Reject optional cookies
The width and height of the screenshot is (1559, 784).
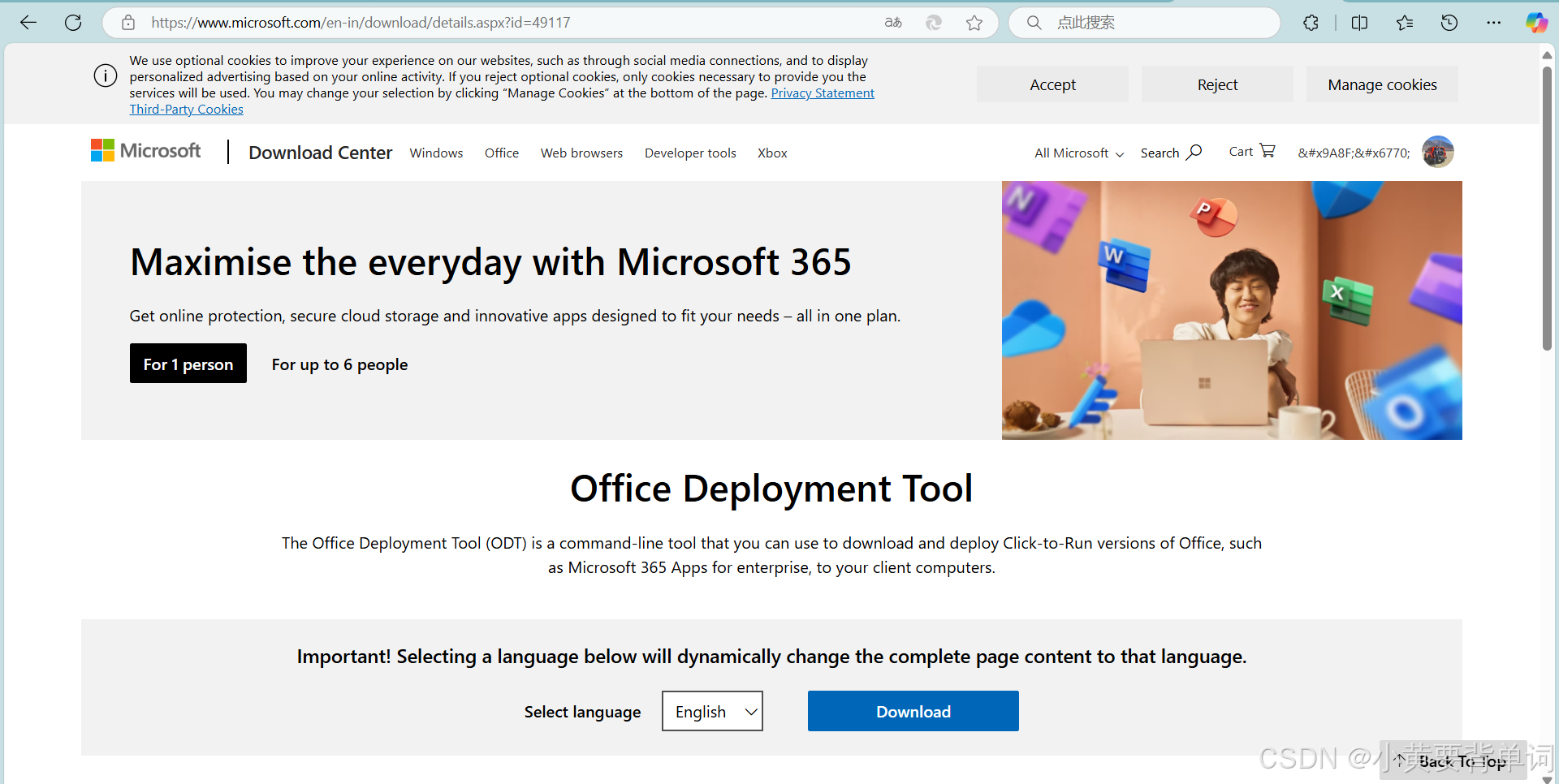1217,84
